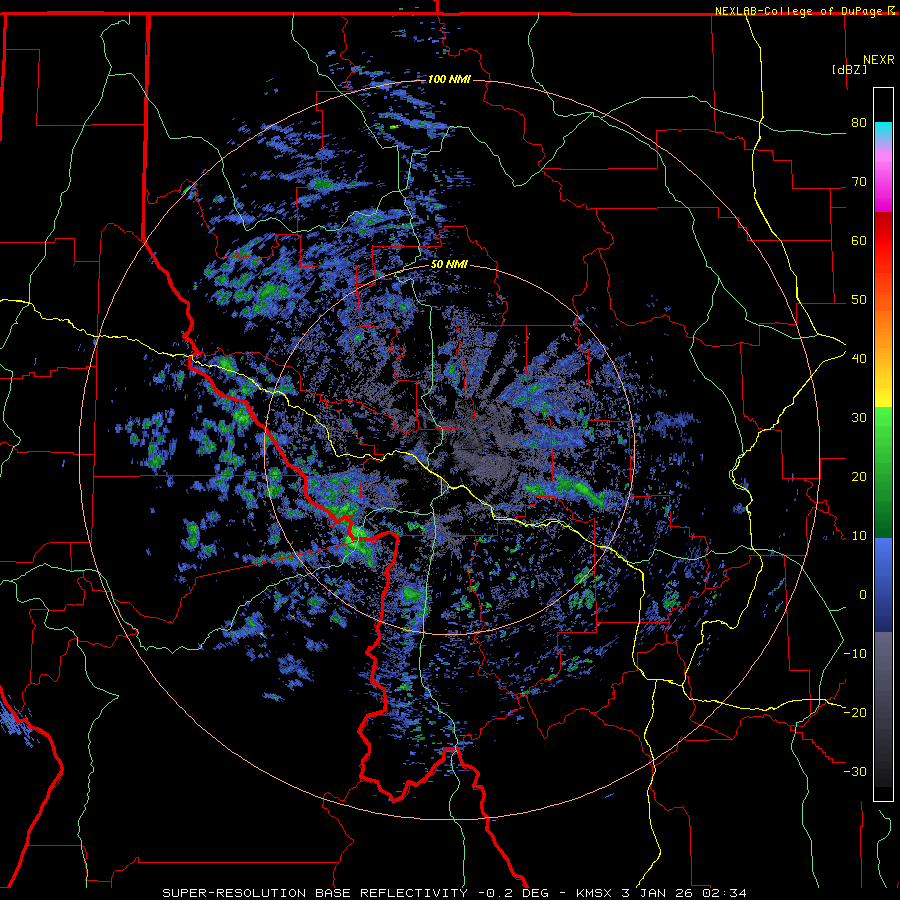Click the 20 value on dBZ scale
This screenshot has width=900, height=900.
[x=859, y=476]
